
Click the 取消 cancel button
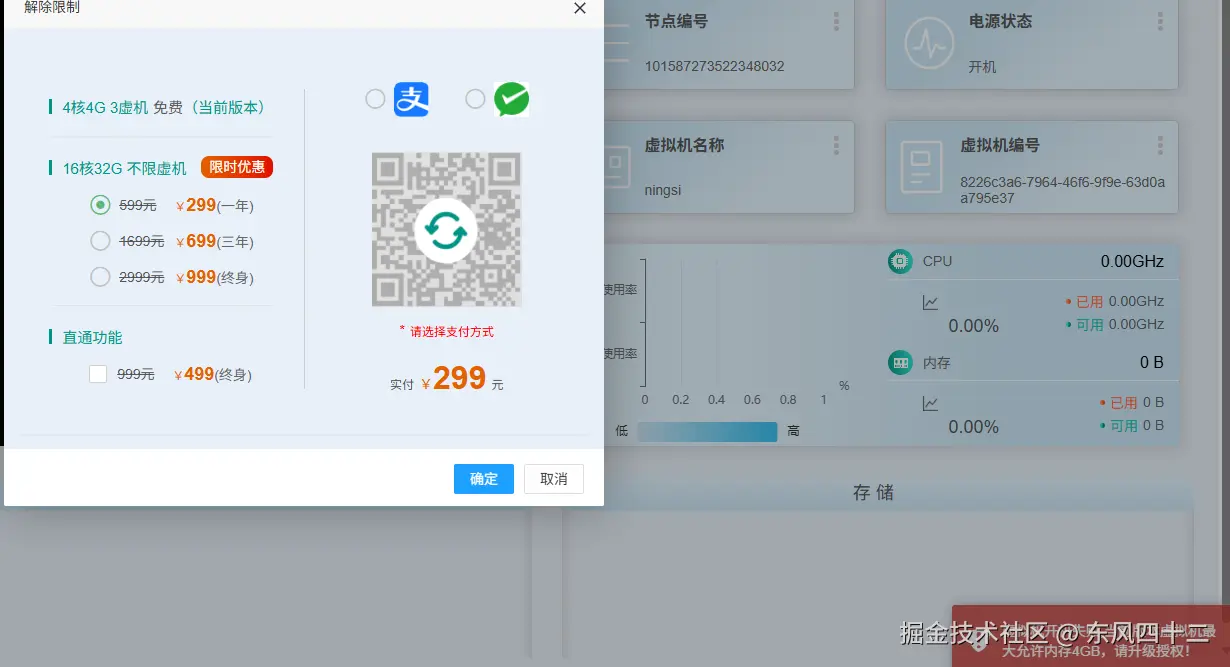coord(553,479)
